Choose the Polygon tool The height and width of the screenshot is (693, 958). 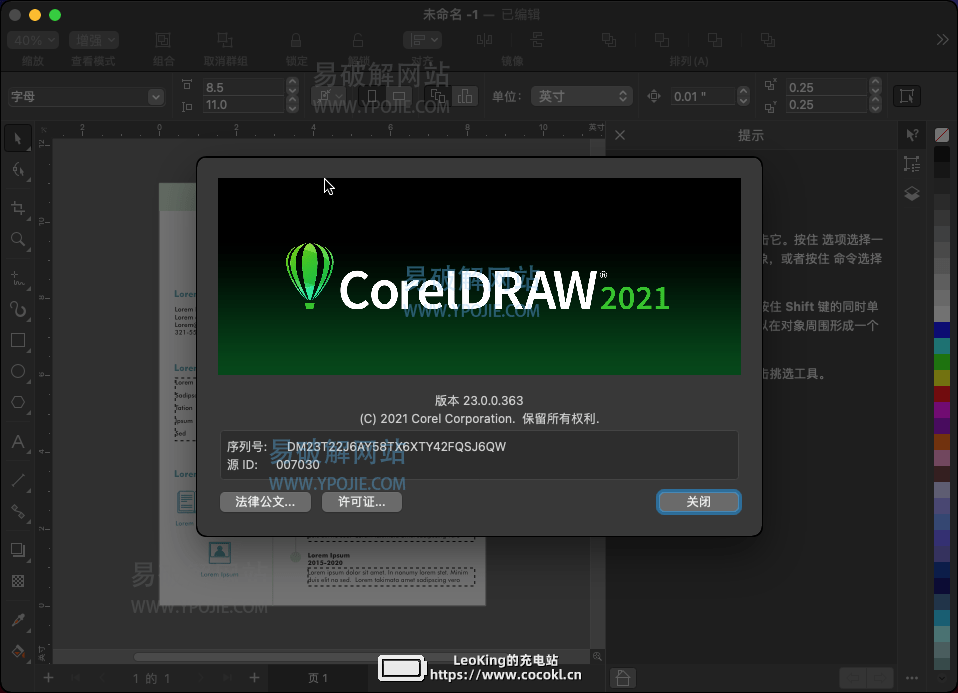[x=18, y=402]
